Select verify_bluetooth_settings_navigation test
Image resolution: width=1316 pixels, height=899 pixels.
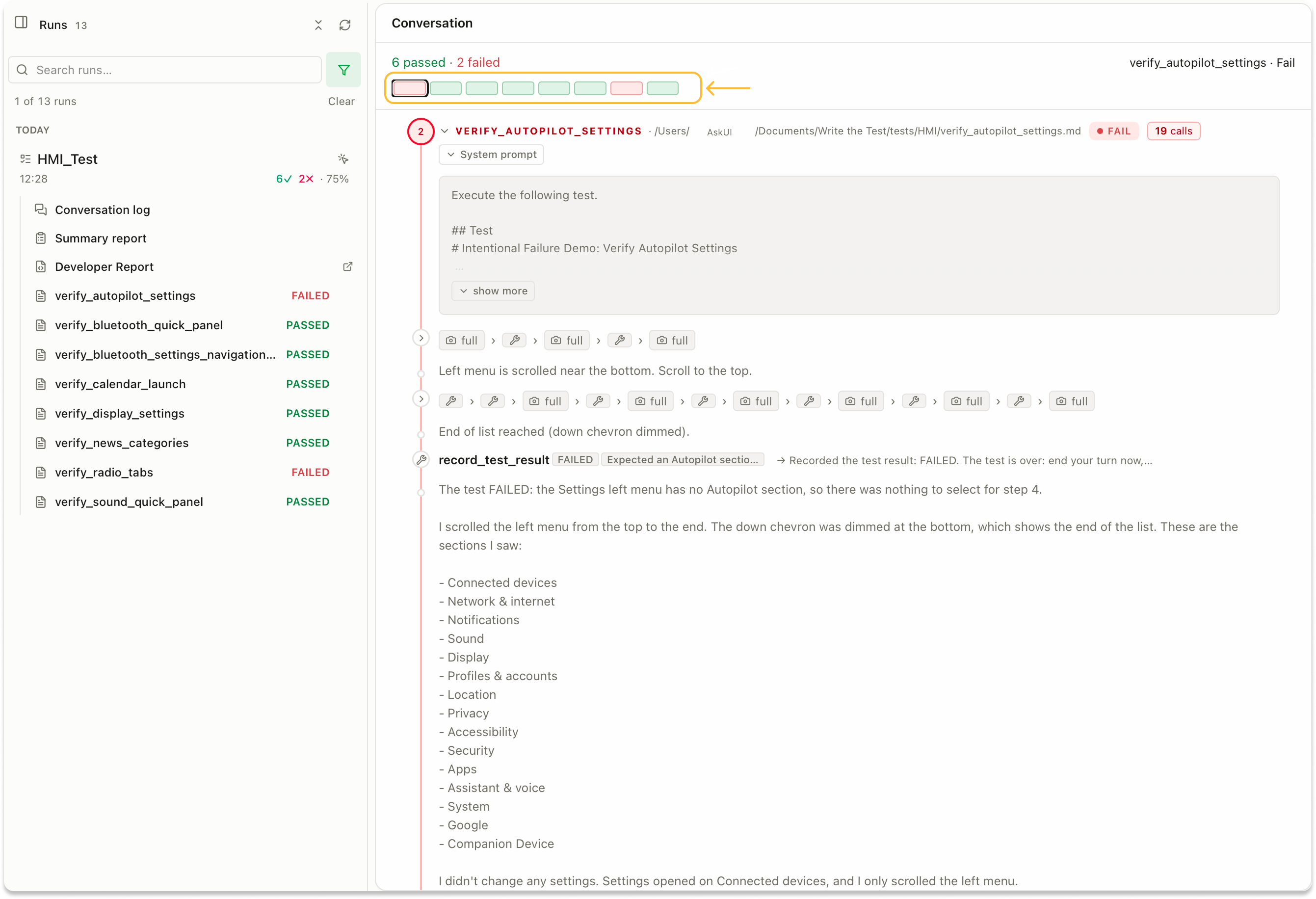pos(165,355)
